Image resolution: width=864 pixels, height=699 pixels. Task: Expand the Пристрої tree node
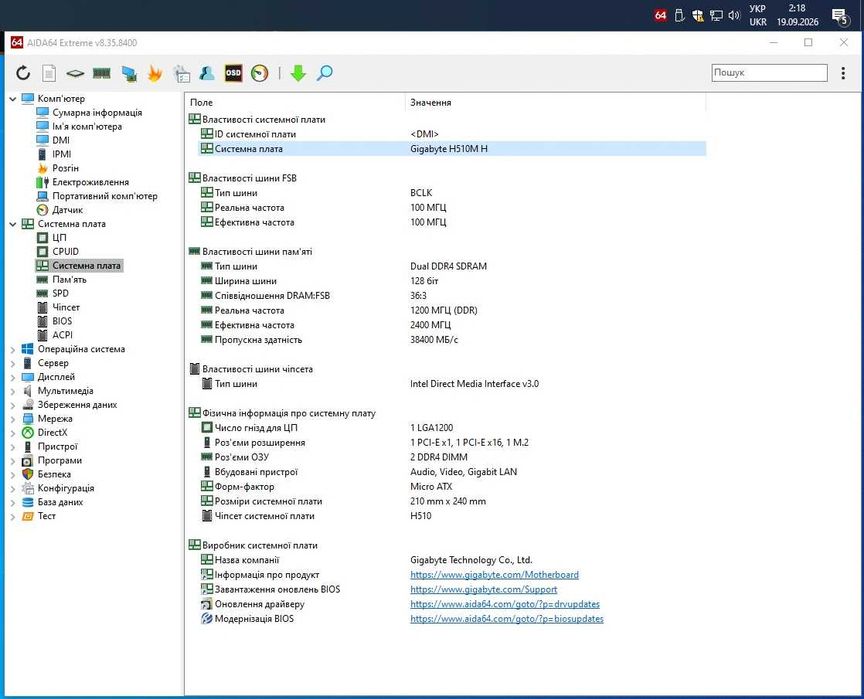point(13,447)
